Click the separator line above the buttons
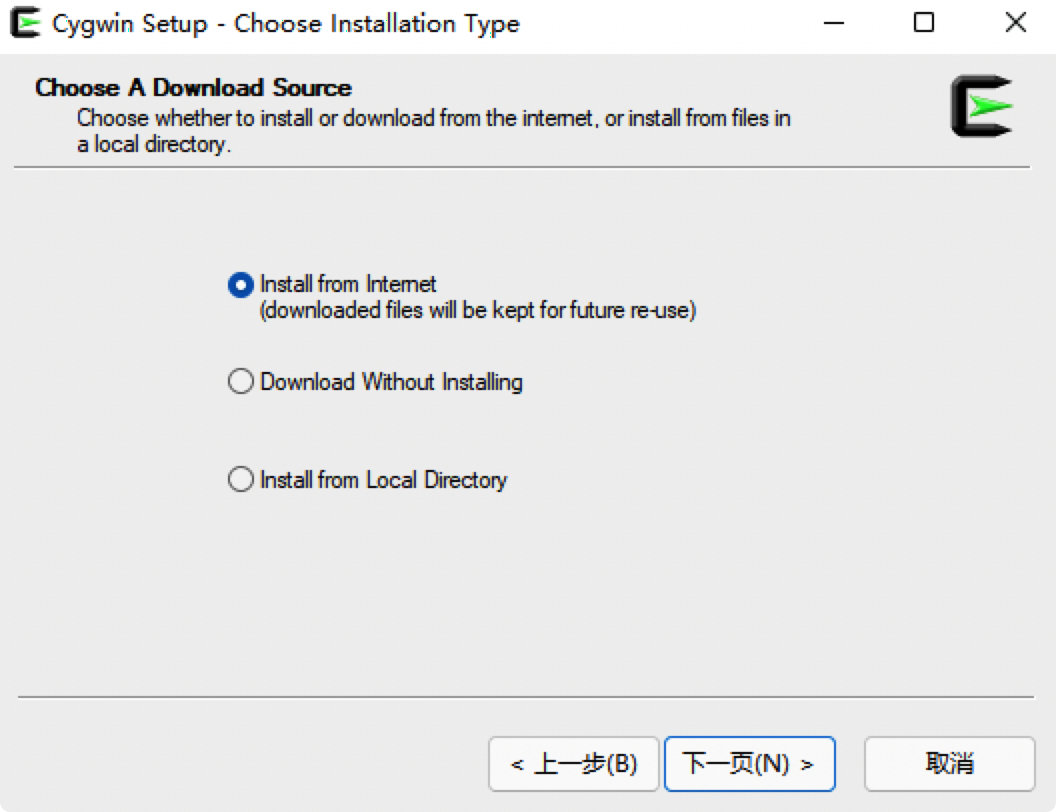This screenshot has height=812, width=1056. pyautogui.click(x=526, y=697)
